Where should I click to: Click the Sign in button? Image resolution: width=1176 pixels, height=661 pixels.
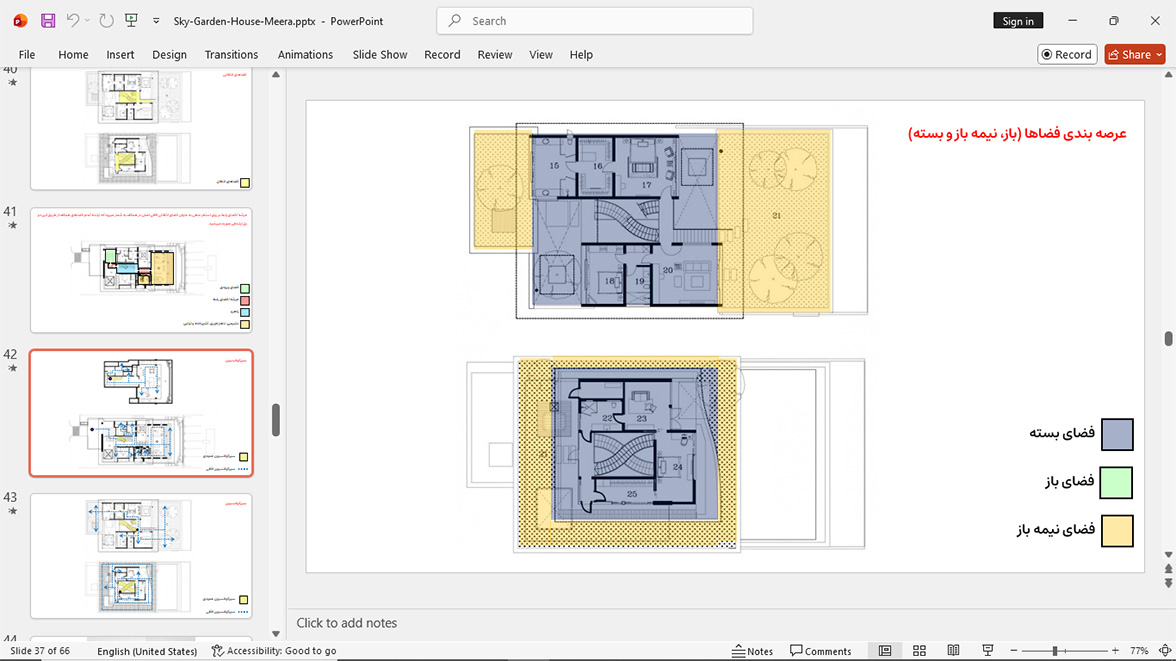coord(1018,21)
